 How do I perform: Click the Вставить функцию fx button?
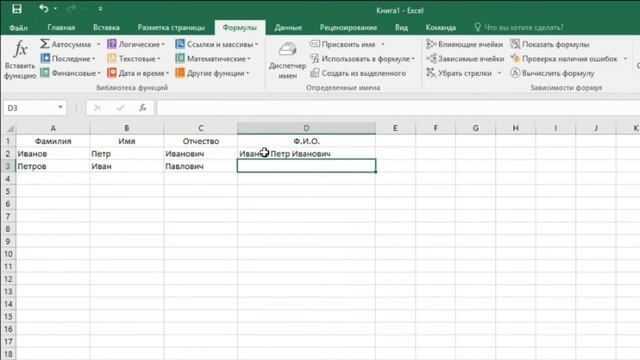coord(20,59)
